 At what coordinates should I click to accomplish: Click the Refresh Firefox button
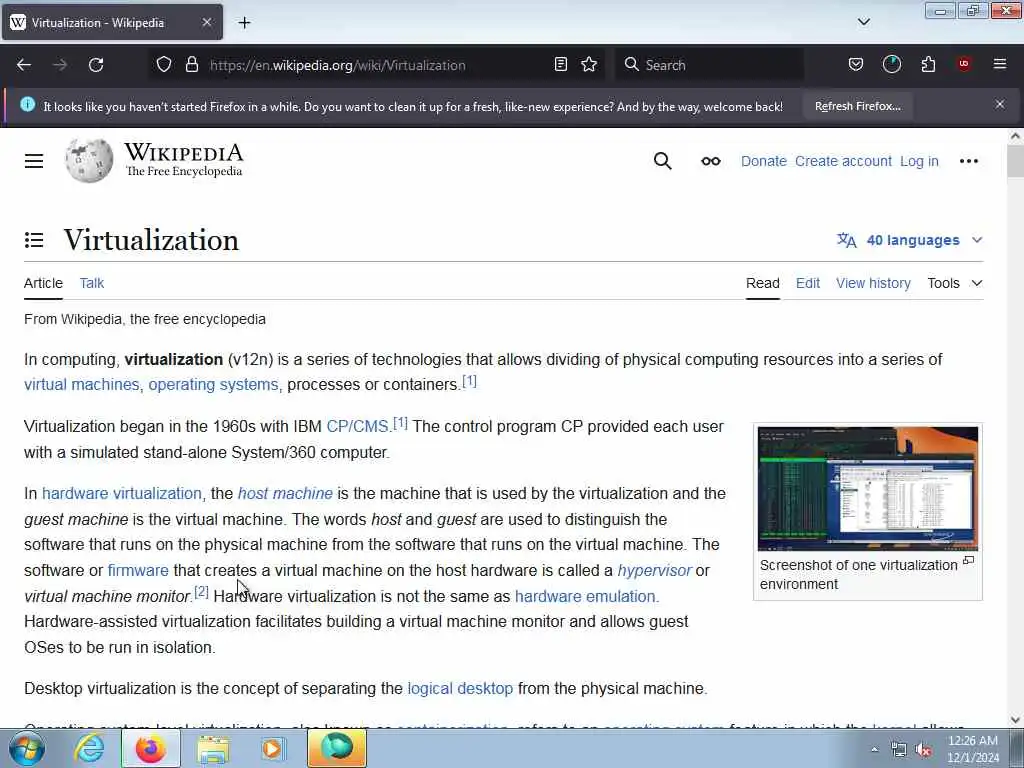tap(857, 106)
